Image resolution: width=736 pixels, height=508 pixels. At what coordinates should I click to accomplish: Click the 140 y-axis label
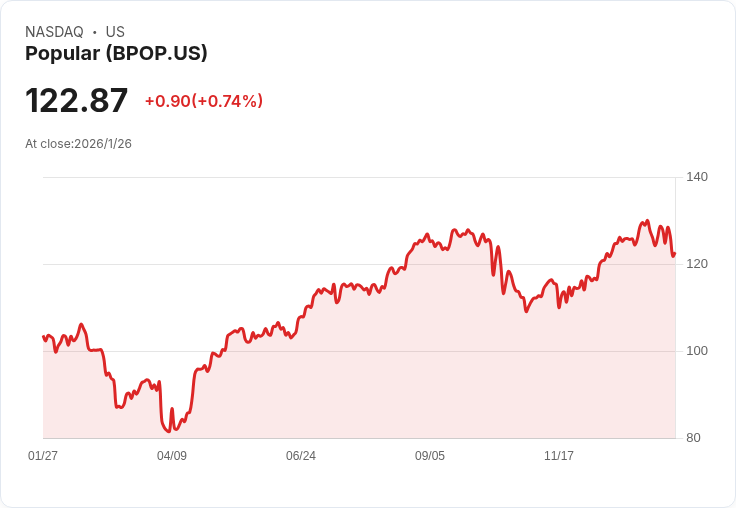pyautogui.click(x=697, y=177)
